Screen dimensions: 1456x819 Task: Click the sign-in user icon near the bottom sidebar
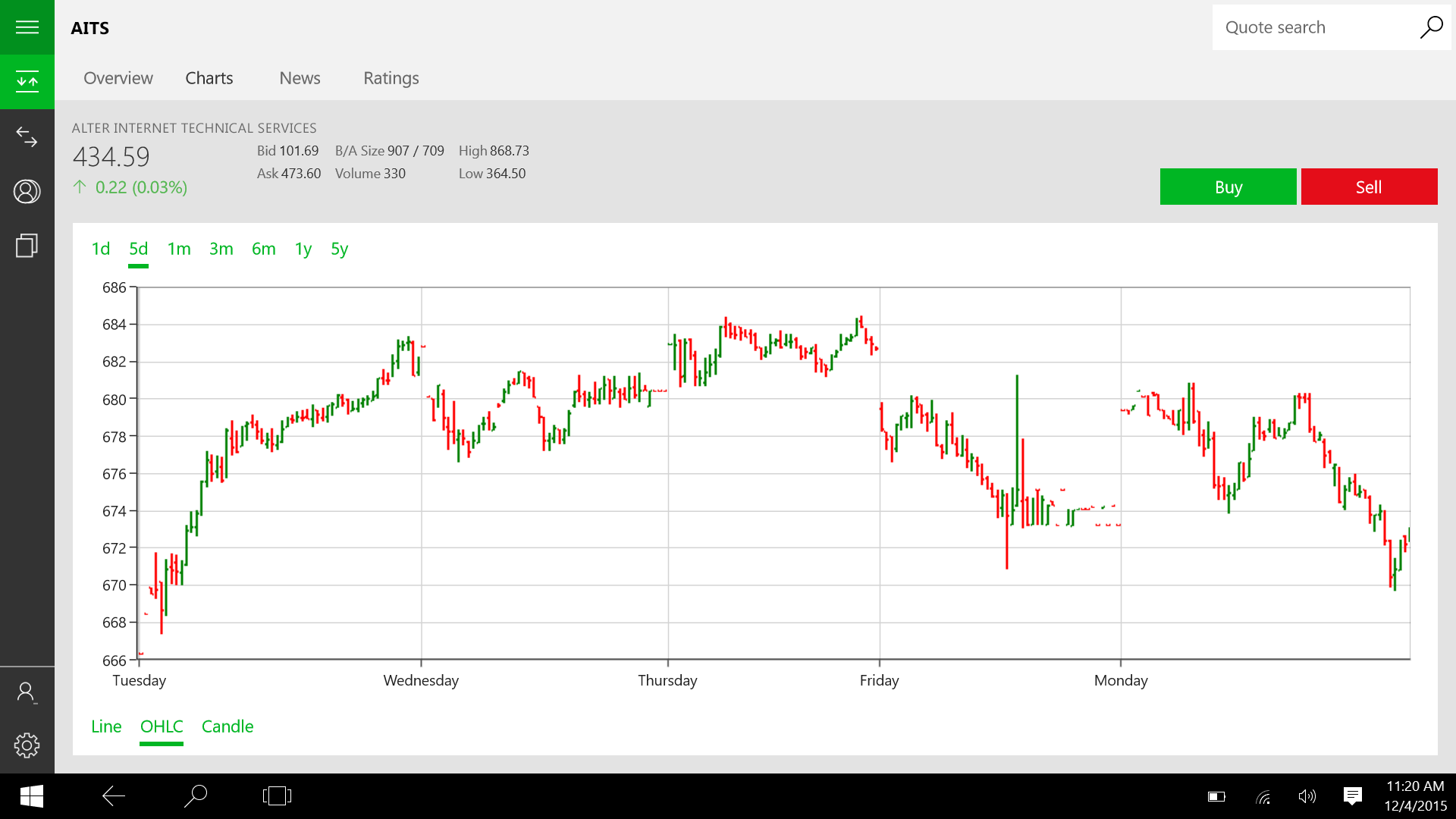pos(27,691)
